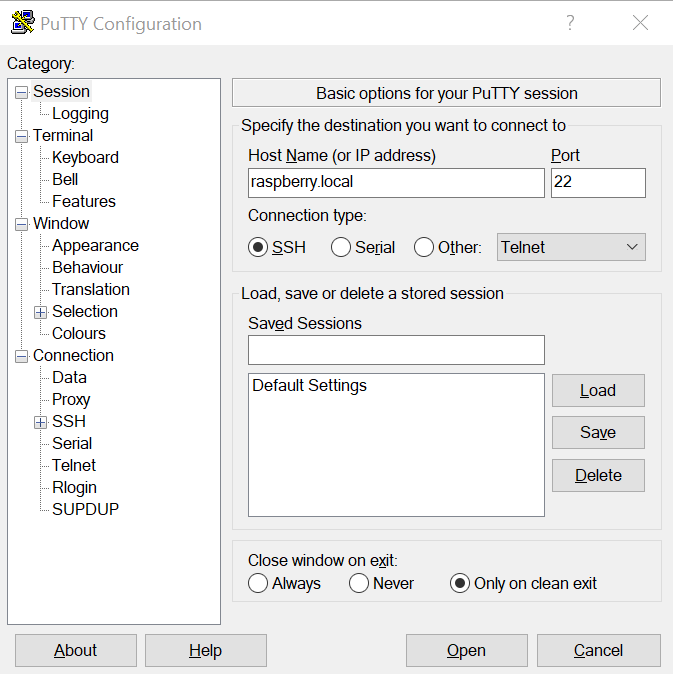Set close window on exit to Always
This screenshot has height=674, width=673.
tap(258, 583)
